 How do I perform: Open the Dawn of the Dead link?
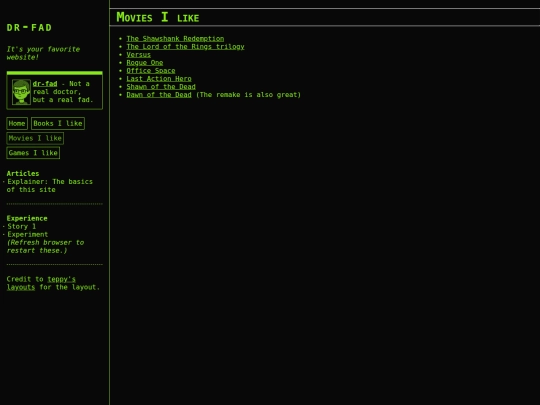click(159, 95)
